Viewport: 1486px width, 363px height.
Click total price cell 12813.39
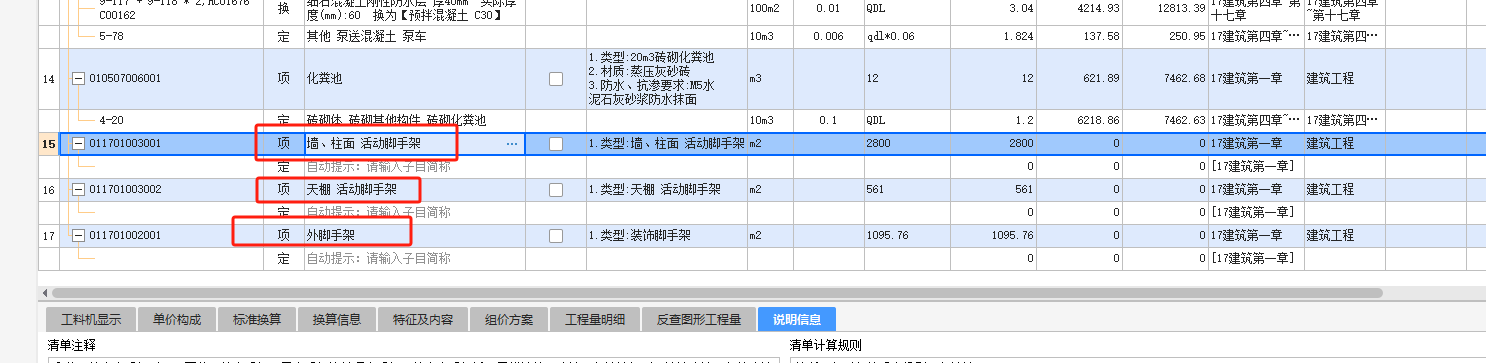[1165, 10]
